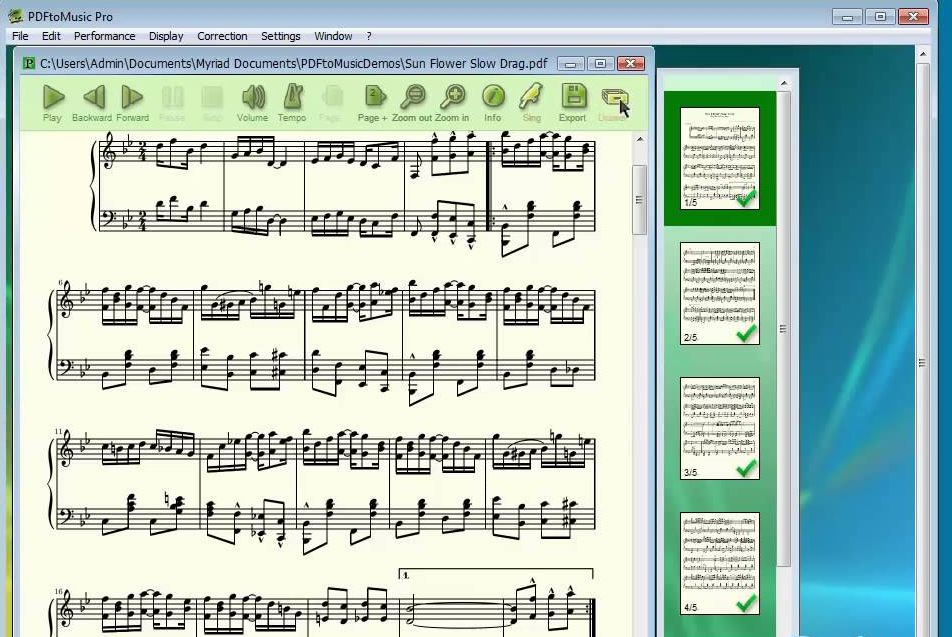Click measure number 16 in score
Image resolution: width=952 pixels, height=637 pixels.
click(58, 591)
